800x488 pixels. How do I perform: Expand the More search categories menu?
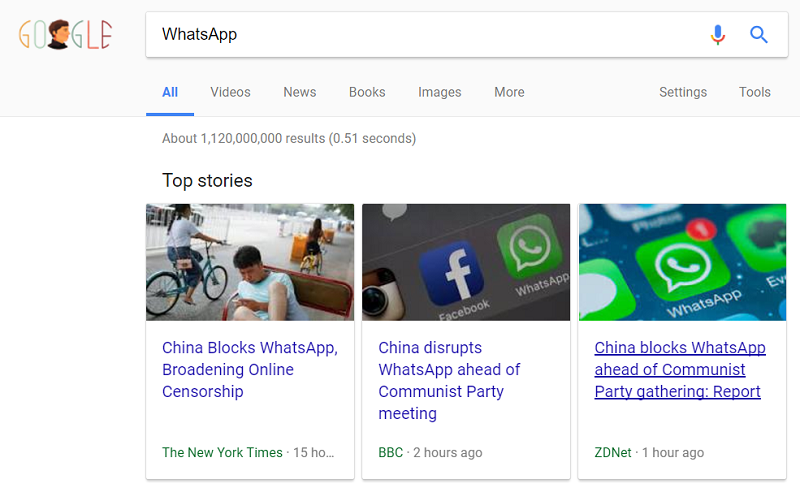pos(509,92)
